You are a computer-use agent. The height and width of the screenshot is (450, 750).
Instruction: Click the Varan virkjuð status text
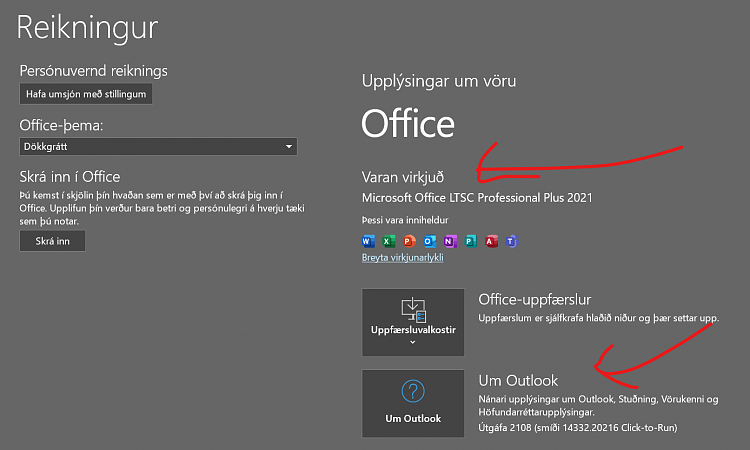tap(403, 177)
